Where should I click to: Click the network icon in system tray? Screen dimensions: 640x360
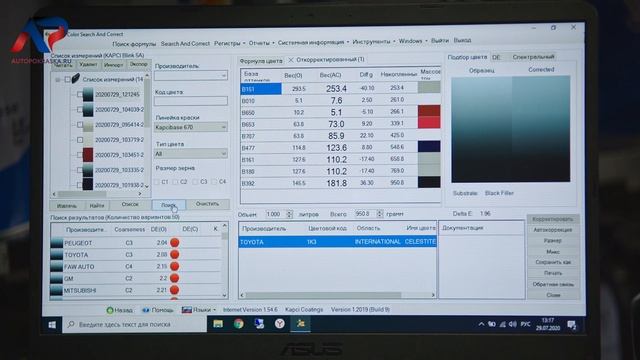(x=502, y=324)
